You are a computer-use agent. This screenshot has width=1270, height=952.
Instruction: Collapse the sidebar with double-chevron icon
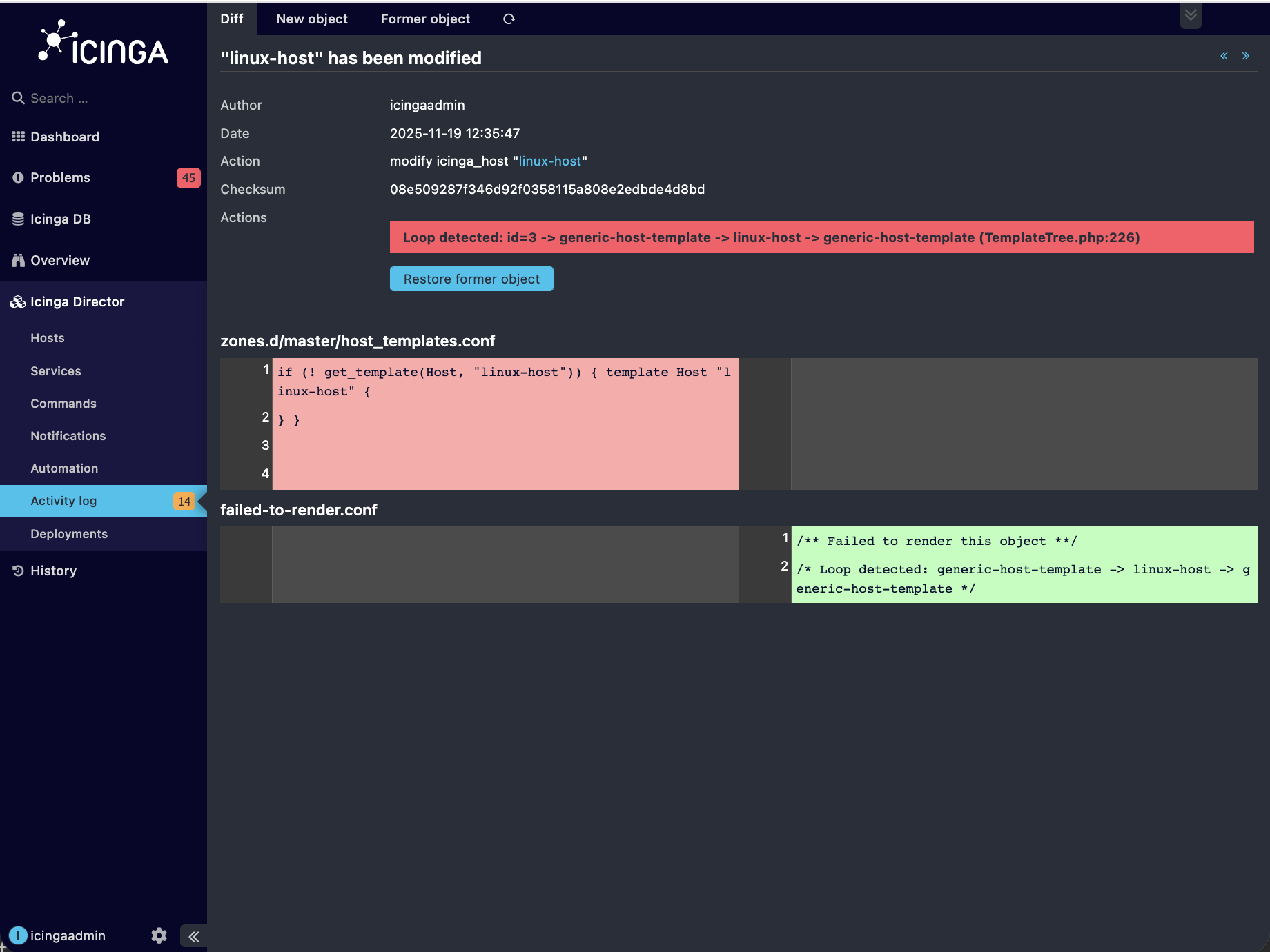(x=194, y=936)
